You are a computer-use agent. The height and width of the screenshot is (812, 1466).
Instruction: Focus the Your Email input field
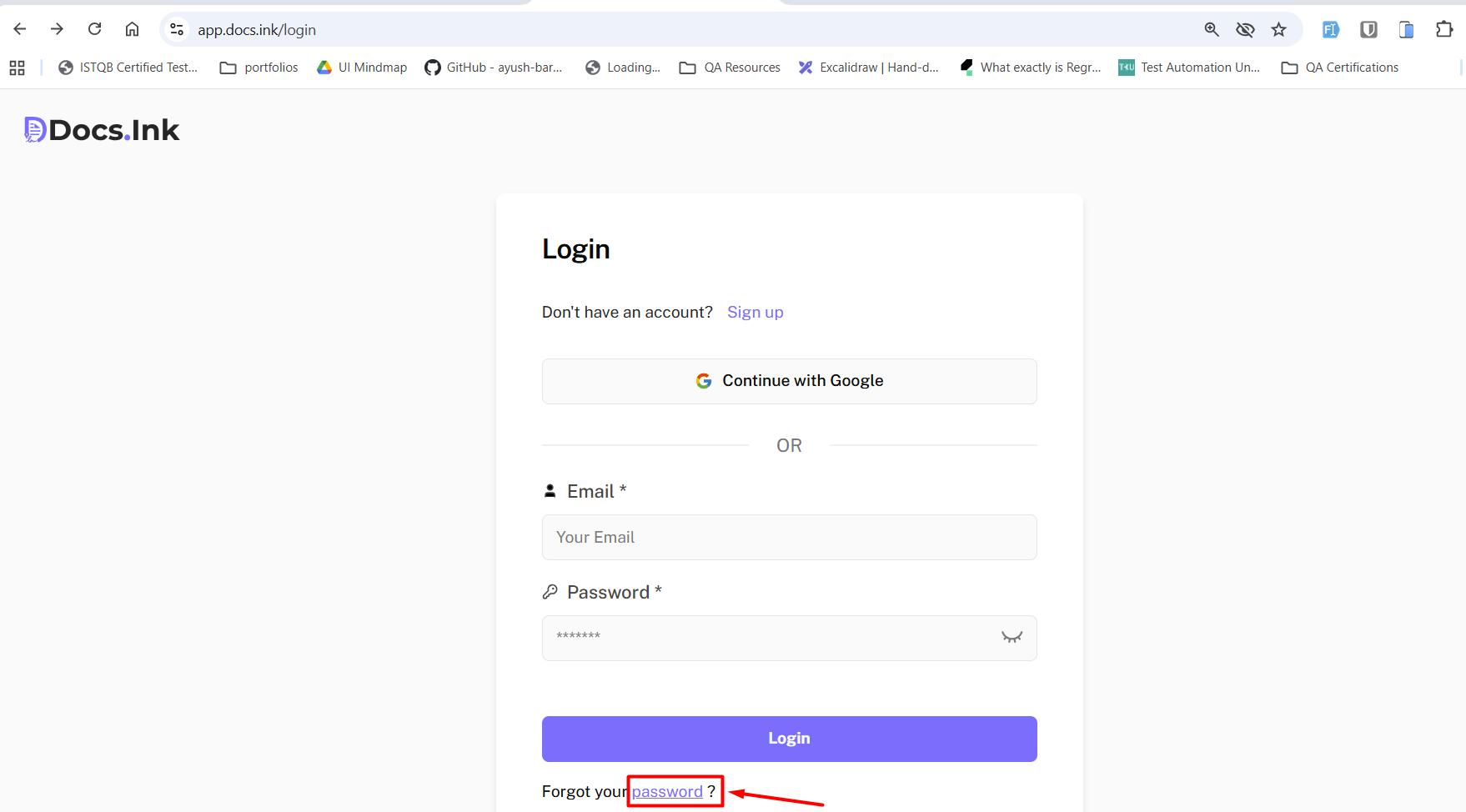pos(789,538)
